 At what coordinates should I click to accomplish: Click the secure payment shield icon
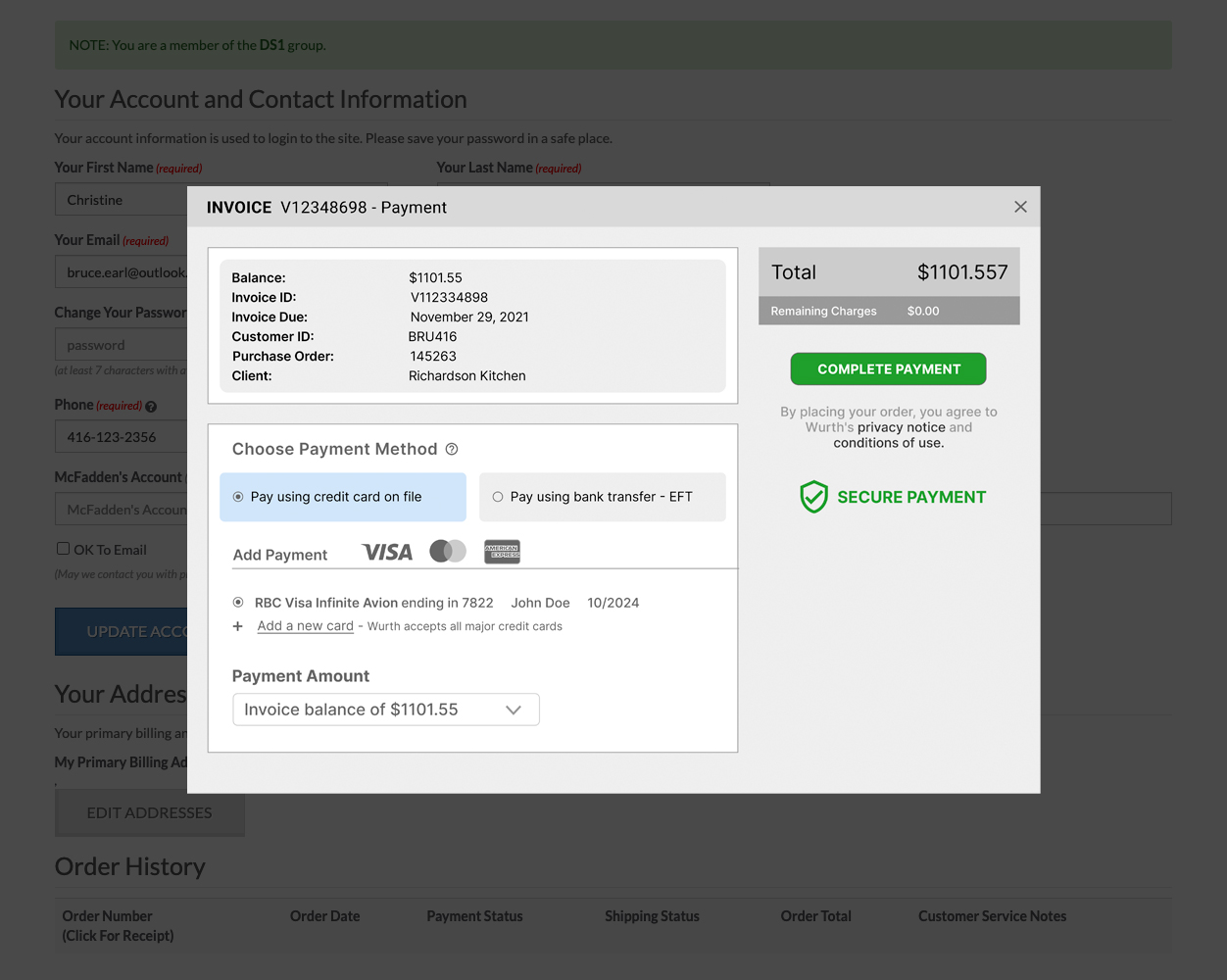(813, 497)
